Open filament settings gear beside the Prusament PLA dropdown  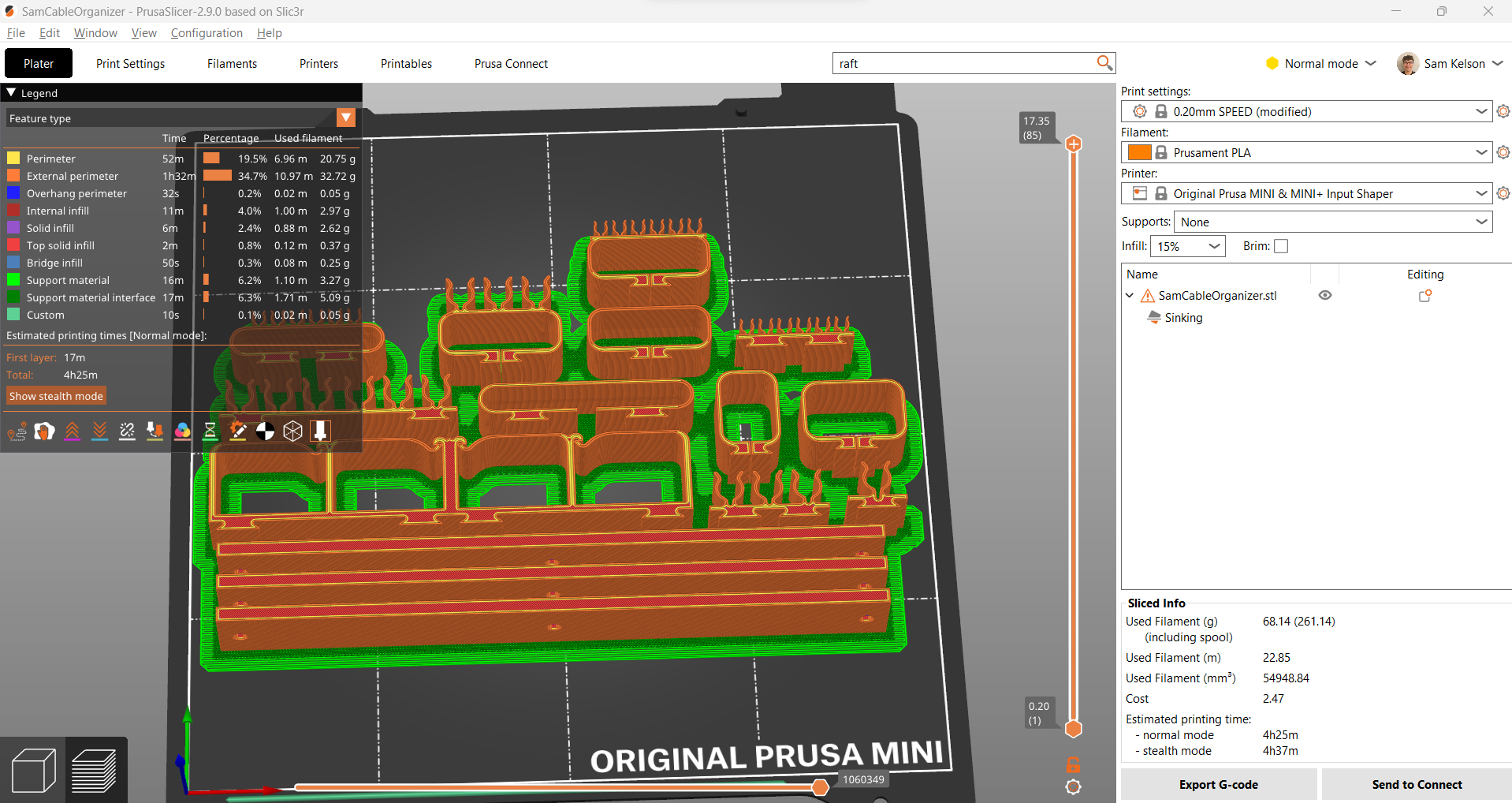(1503, 152)
